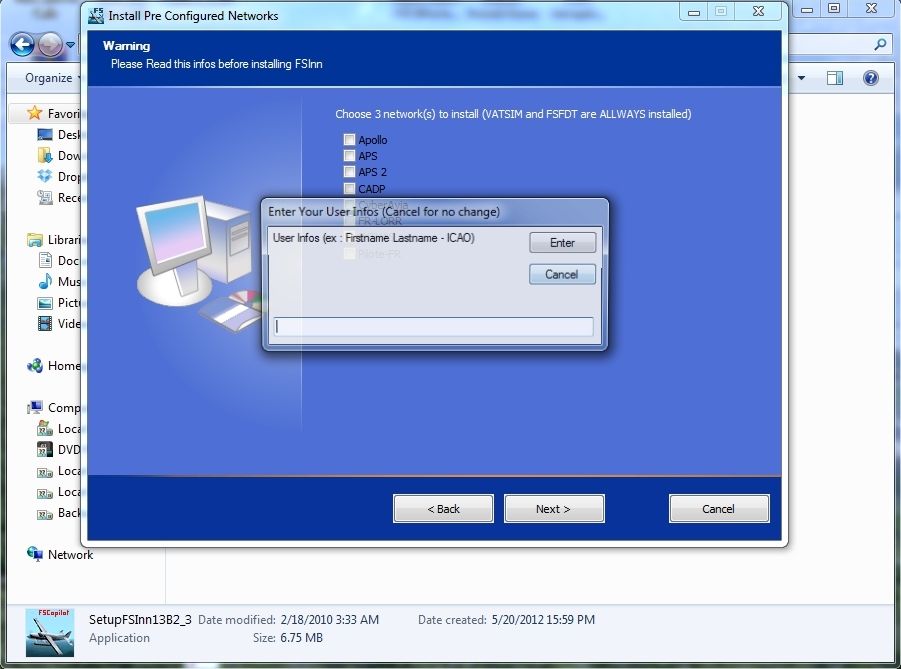Click the date created value 5/20/2012 15:59 PM
Image resolution: width=901 pixels, height=669 pixels.
tap(543, 620)
